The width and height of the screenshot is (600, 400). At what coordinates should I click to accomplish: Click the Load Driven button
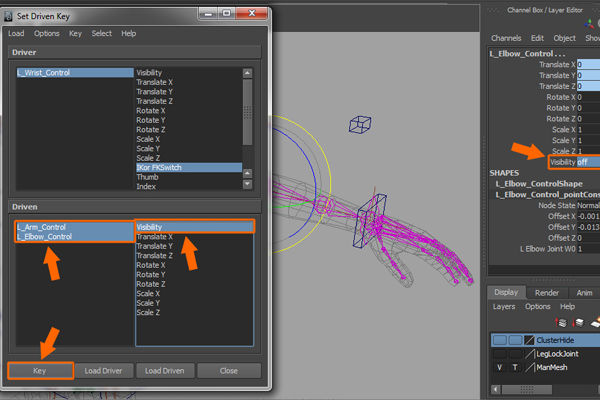pos(165,371)
